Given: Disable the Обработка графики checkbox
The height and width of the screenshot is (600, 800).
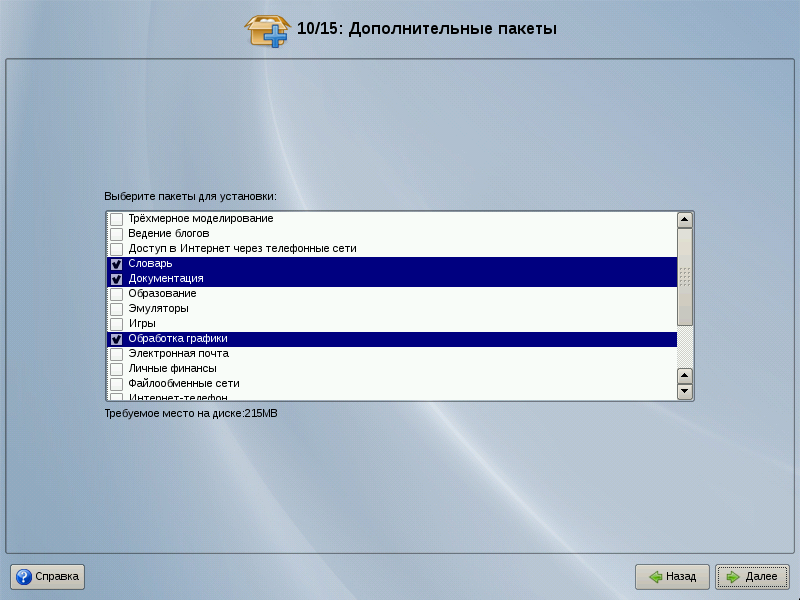Looking at the screenshot, I should (117, 339).
